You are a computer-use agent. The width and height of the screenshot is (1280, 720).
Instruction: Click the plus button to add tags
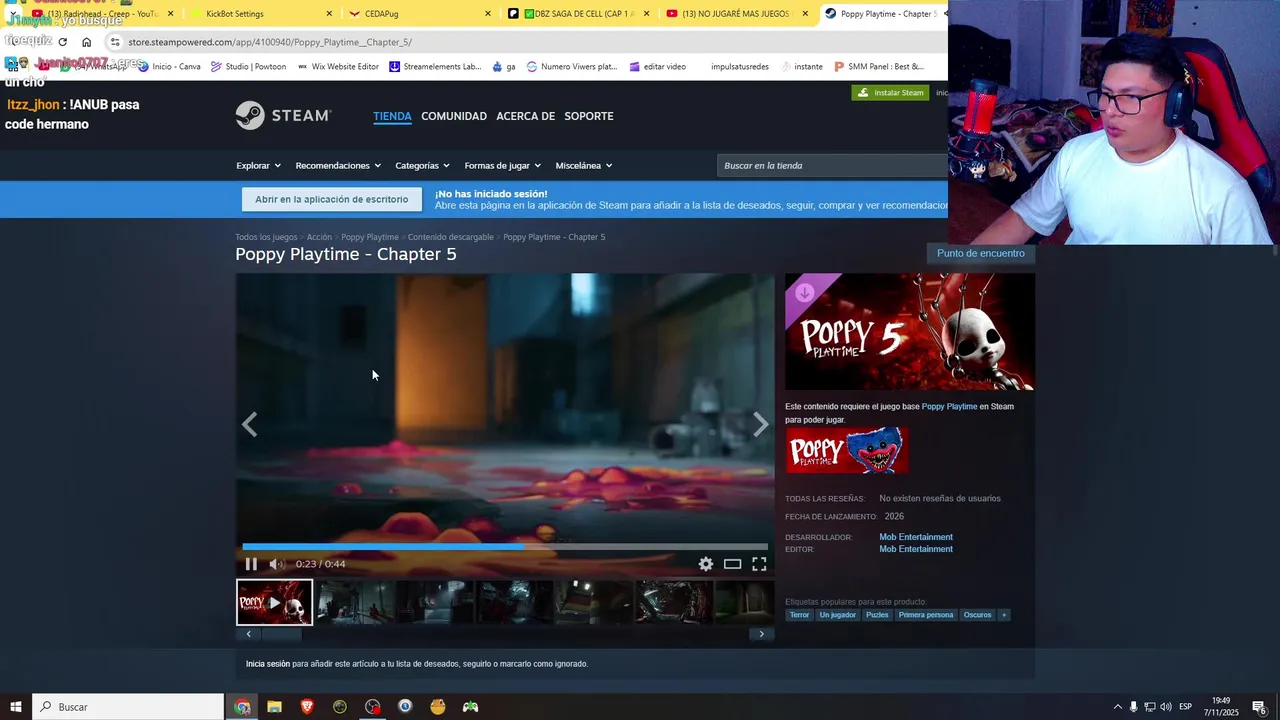[x=1004, y=615]
